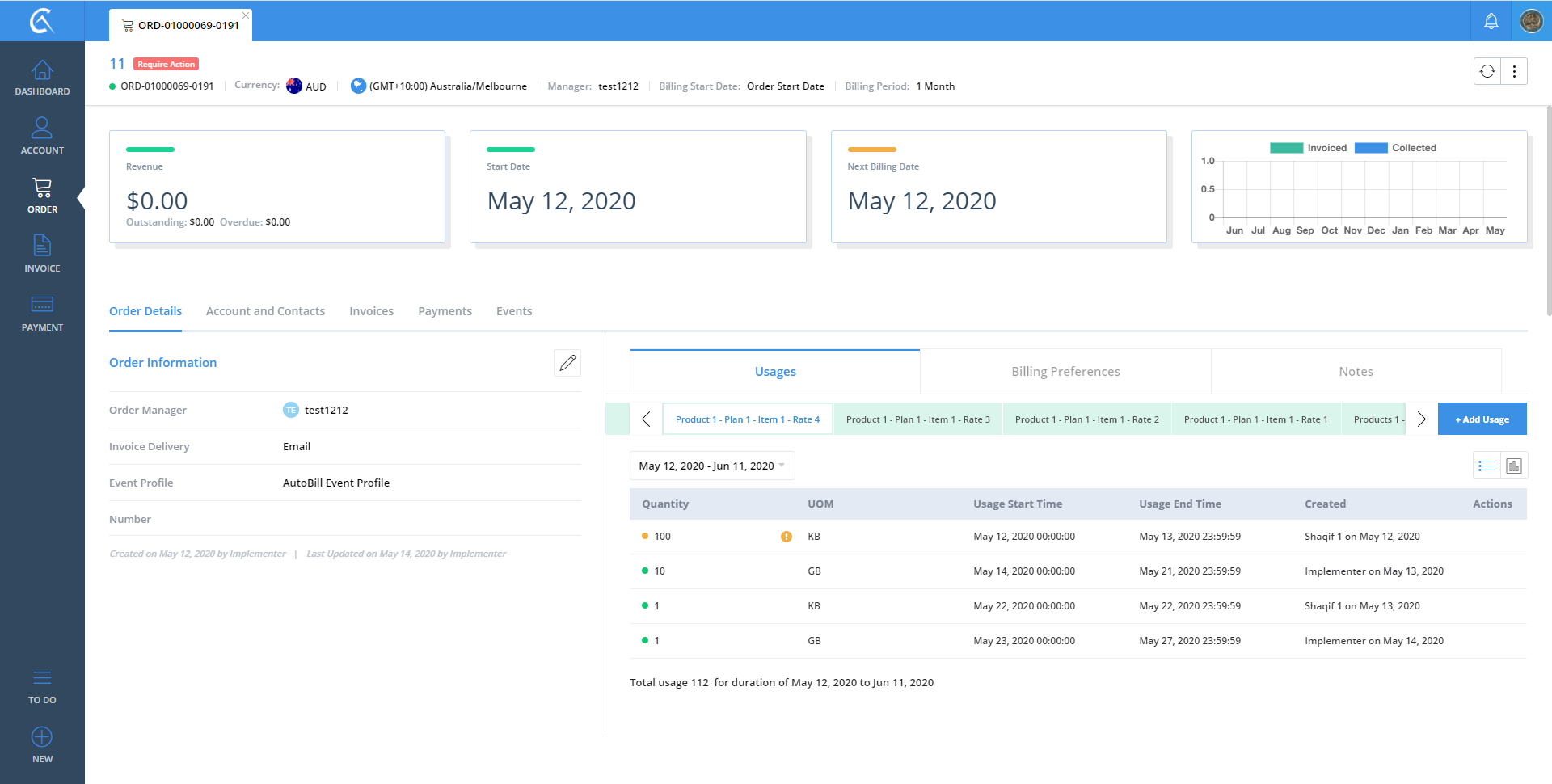Refresh the order page

[1487, 71]
